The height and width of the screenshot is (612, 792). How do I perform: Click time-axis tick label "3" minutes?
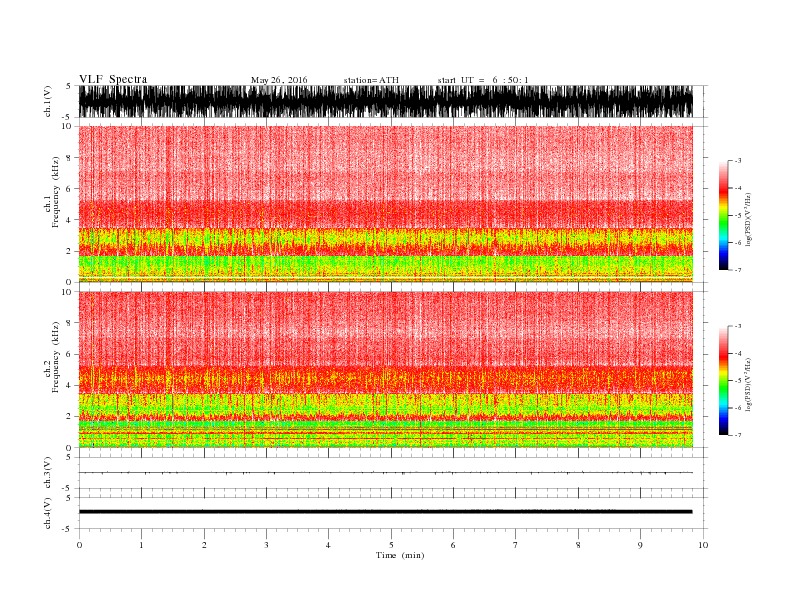[266, 545]
